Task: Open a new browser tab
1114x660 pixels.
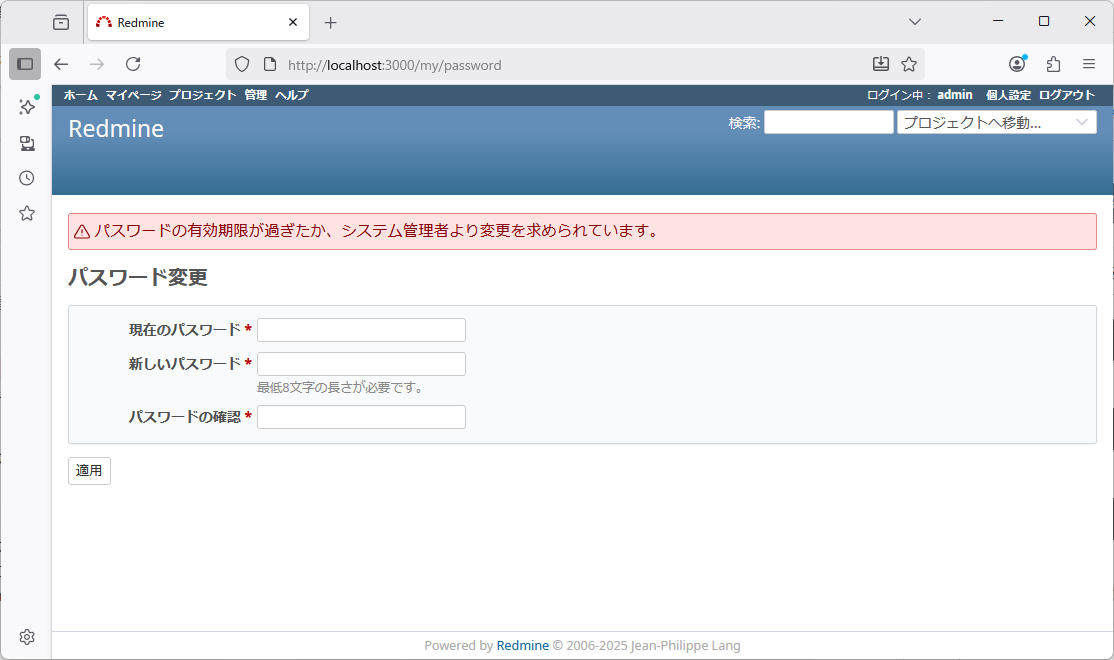Action: (x=330, y=23)
